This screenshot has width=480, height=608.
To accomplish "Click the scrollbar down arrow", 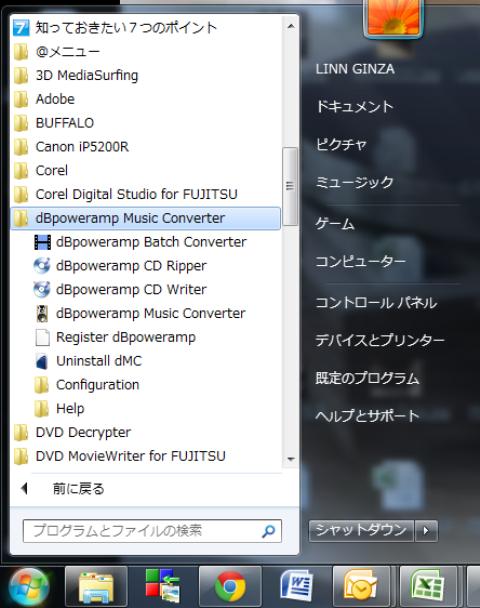I will tap(290, 459).
